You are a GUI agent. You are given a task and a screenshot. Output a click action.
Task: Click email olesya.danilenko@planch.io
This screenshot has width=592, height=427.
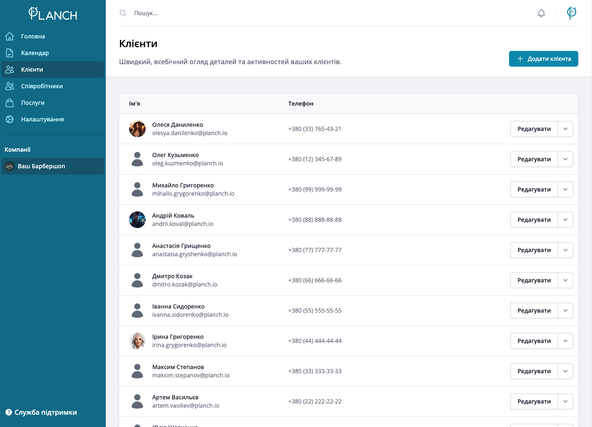coord(190,133)
